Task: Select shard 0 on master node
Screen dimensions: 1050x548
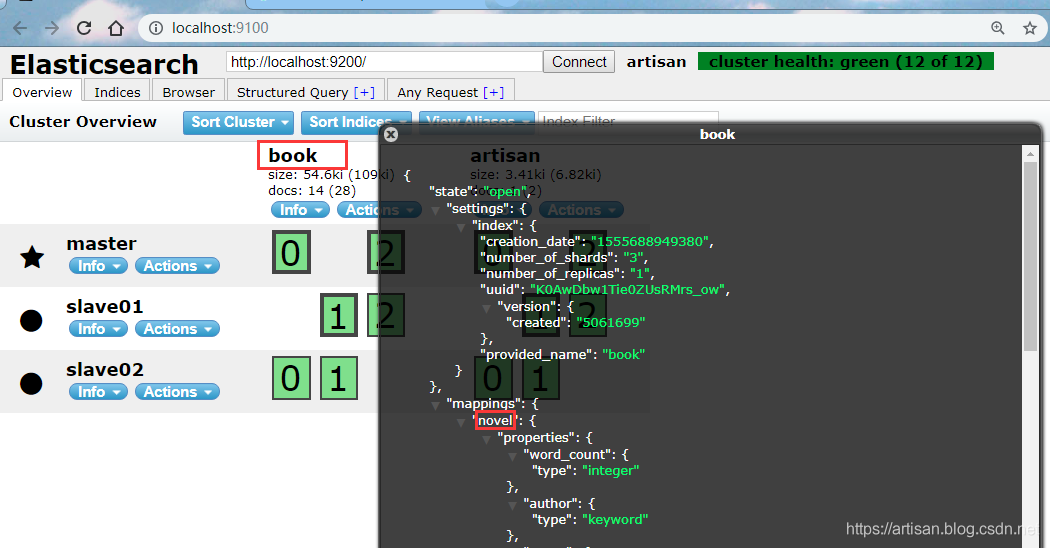Action: point(290,254)
